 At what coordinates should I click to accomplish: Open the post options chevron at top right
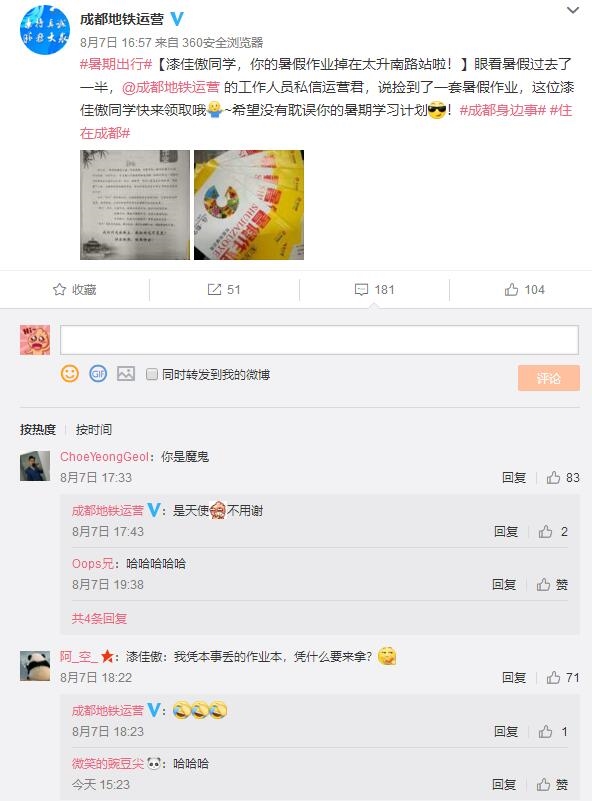pos(573,10)
